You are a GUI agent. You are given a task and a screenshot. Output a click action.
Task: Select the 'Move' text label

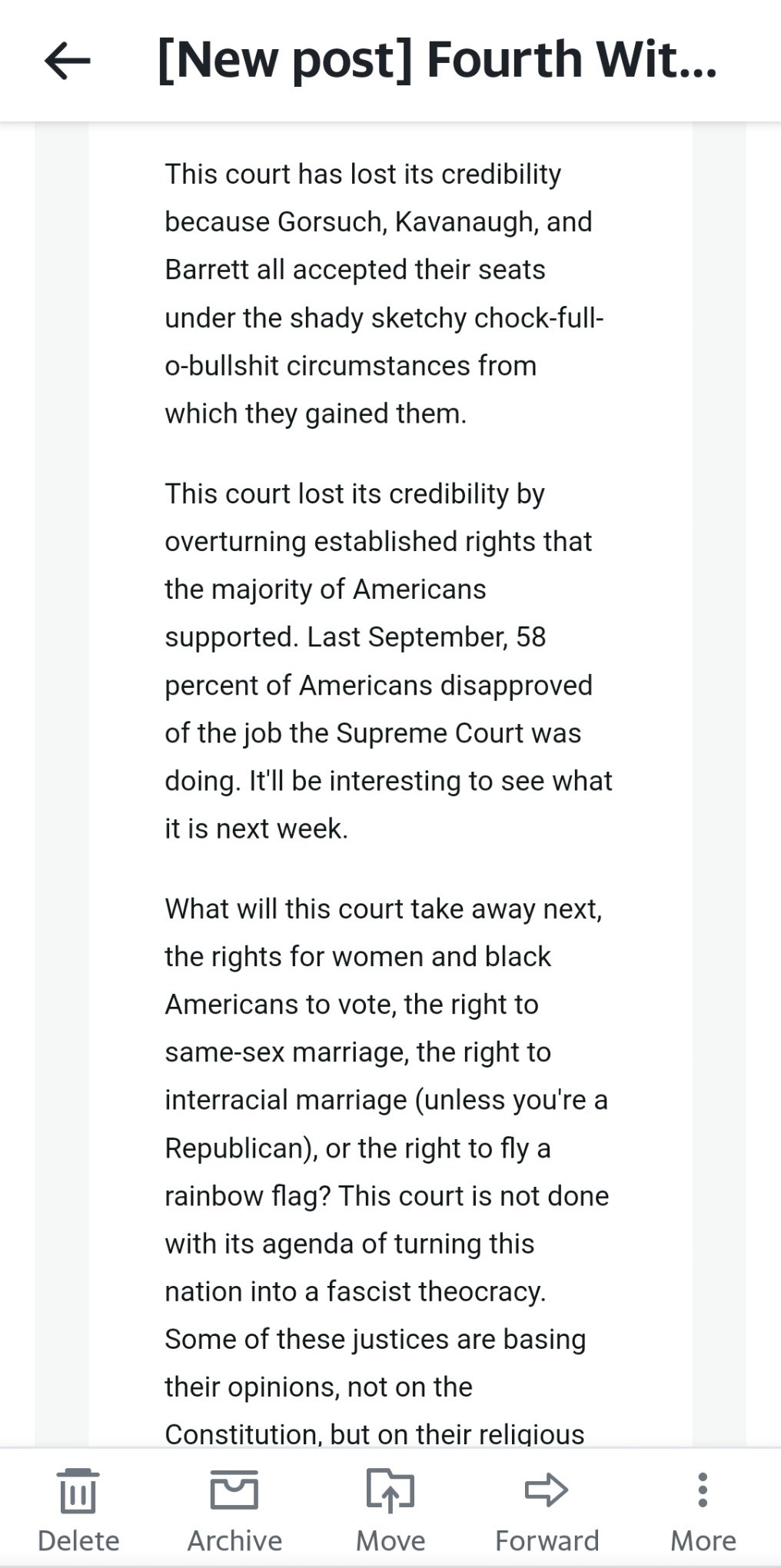[390, 1541]
